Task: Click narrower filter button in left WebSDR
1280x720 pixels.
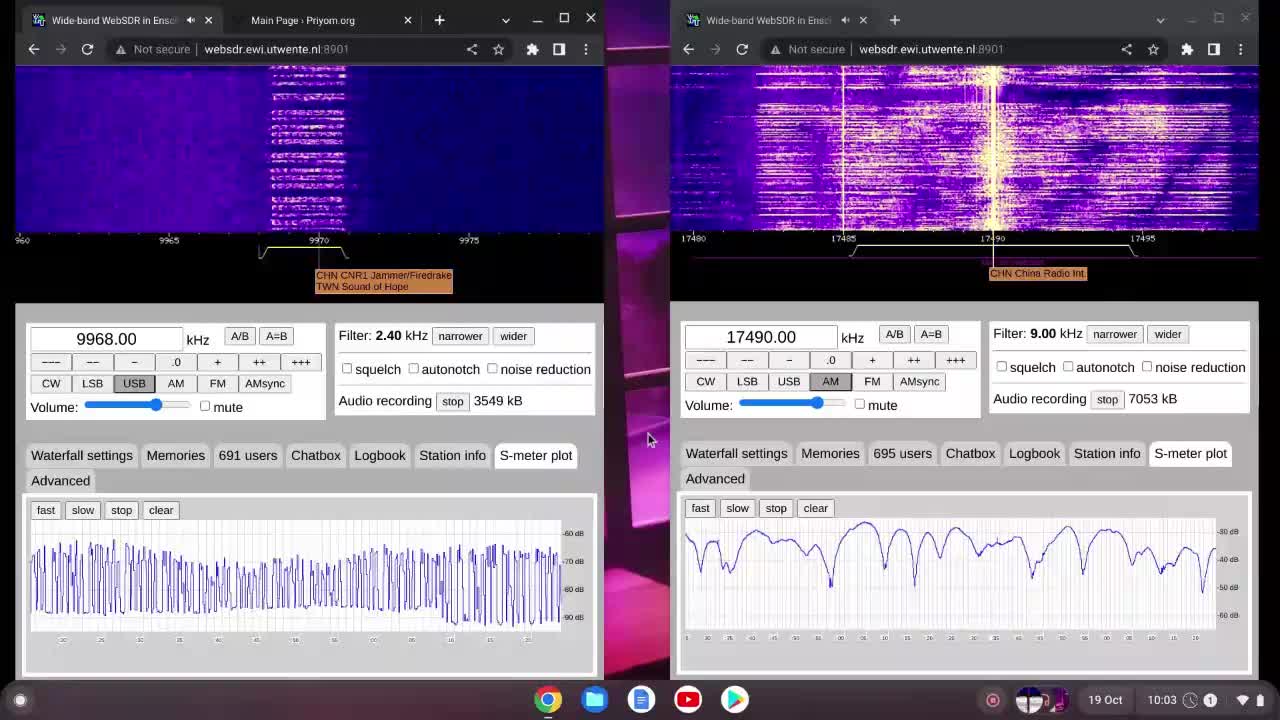Action: click(x=460, y=336)
